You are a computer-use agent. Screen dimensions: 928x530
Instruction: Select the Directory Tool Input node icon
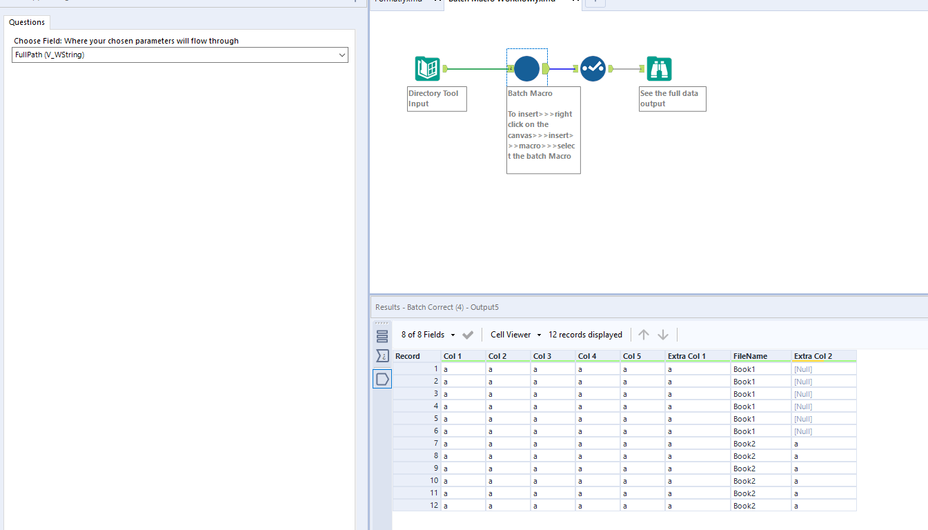[x=427, y=68]
